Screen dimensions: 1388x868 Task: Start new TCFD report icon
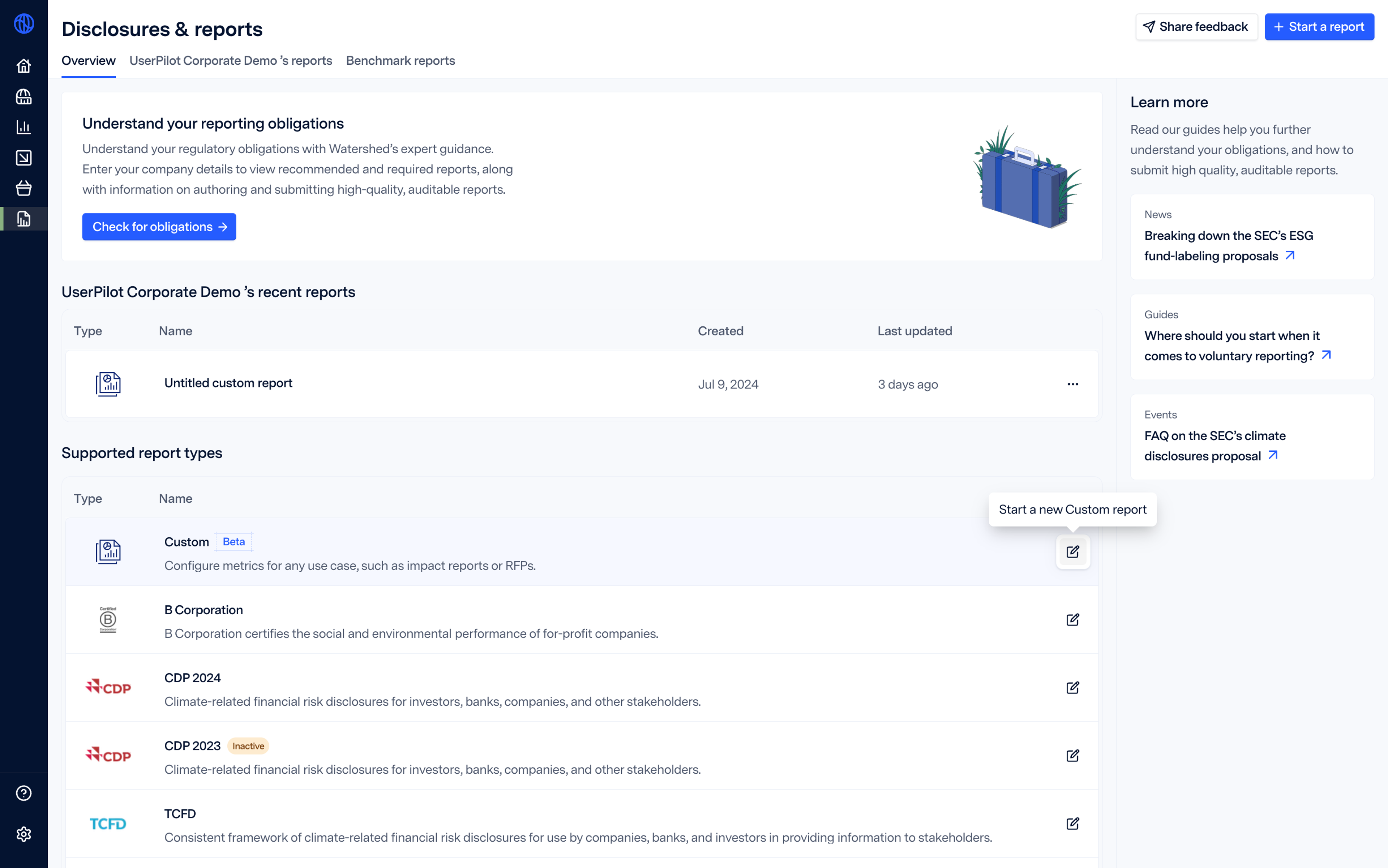point(1072,824)
